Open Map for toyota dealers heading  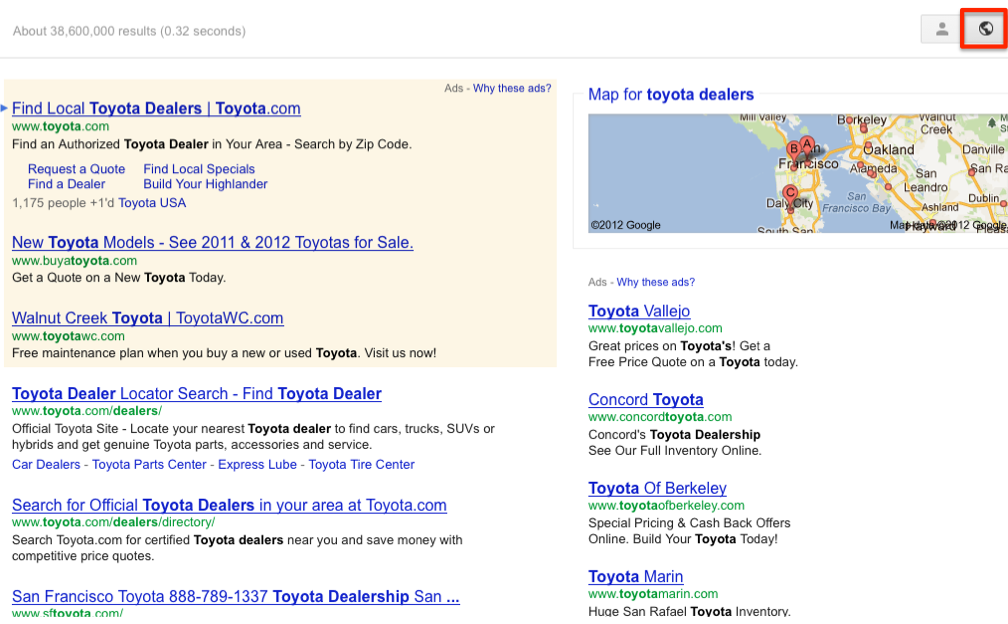[x=671, y=94]
